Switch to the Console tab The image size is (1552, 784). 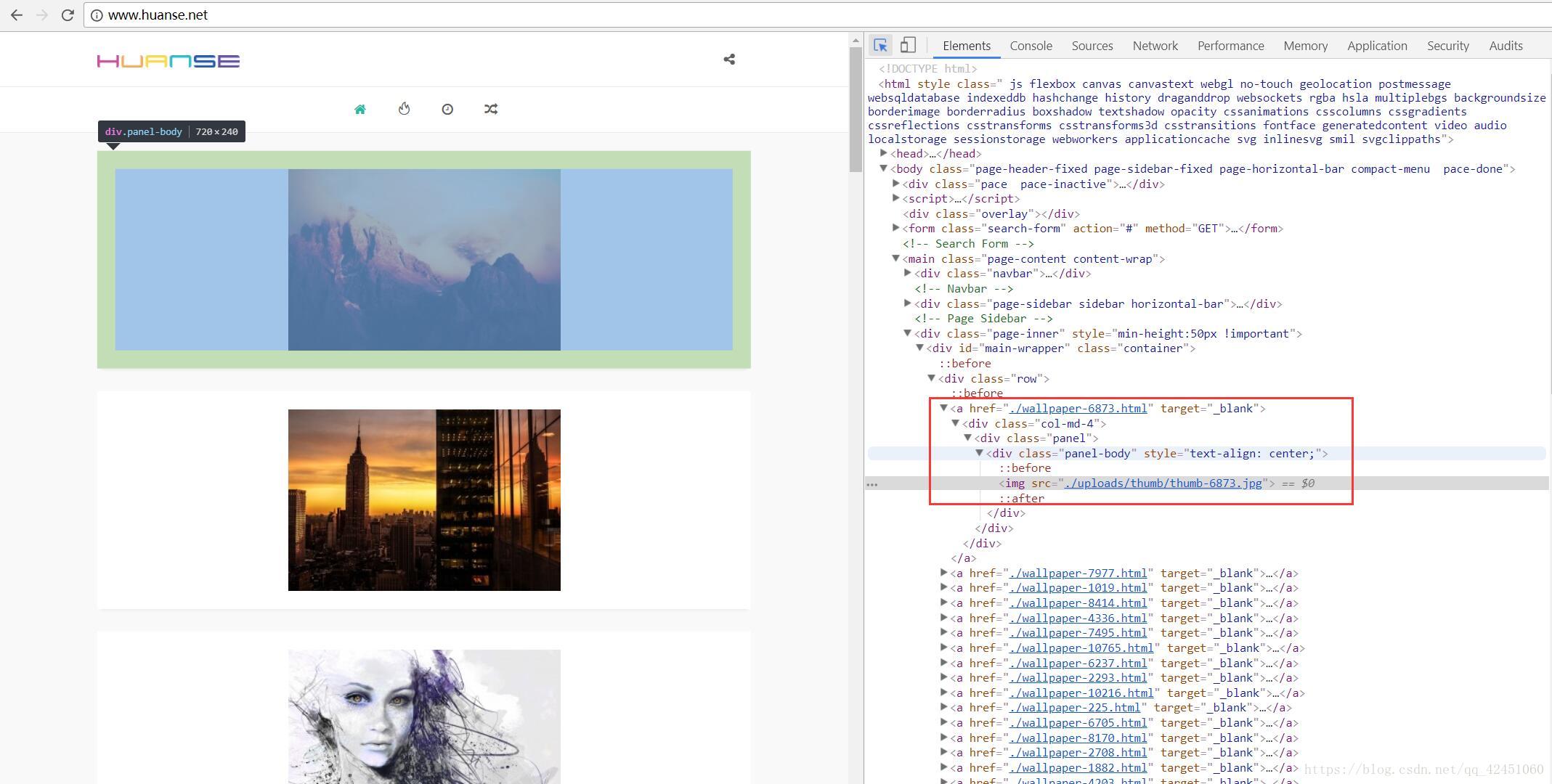point(1031,46)
